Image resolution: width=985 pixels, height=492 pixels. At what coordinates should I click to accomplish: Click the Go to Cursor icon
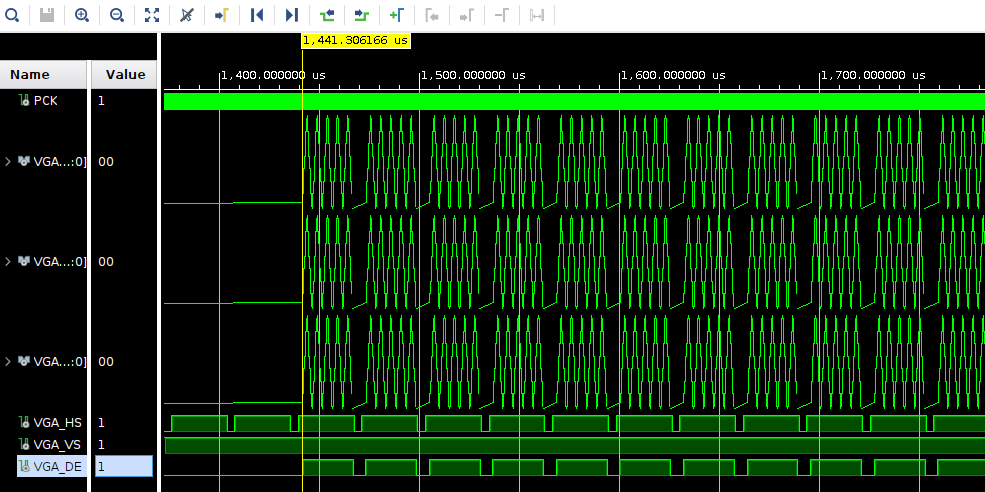click(222, 14)
